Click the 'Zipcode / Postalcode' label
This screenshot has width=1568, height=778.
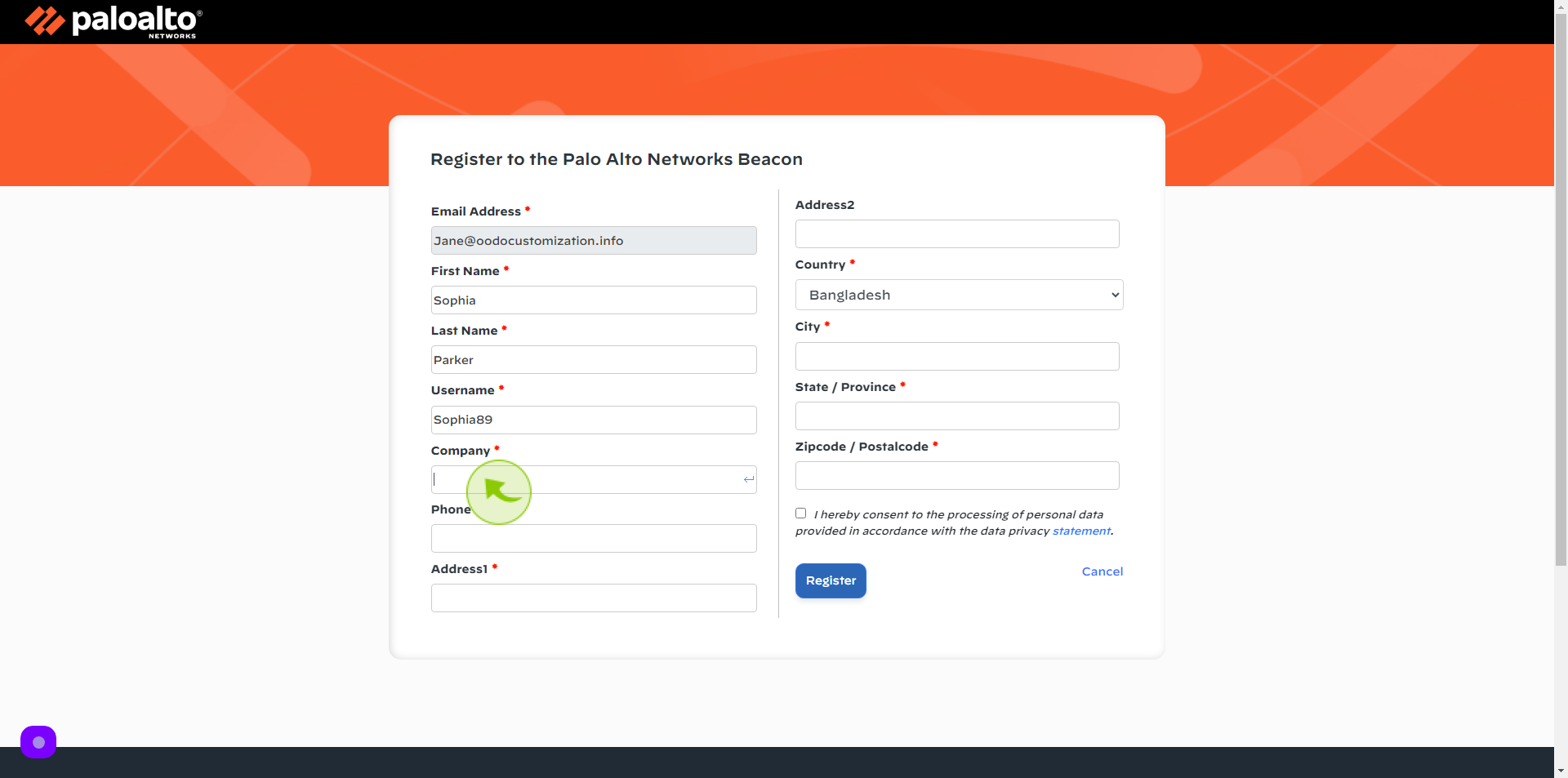(x=862, y=447)
